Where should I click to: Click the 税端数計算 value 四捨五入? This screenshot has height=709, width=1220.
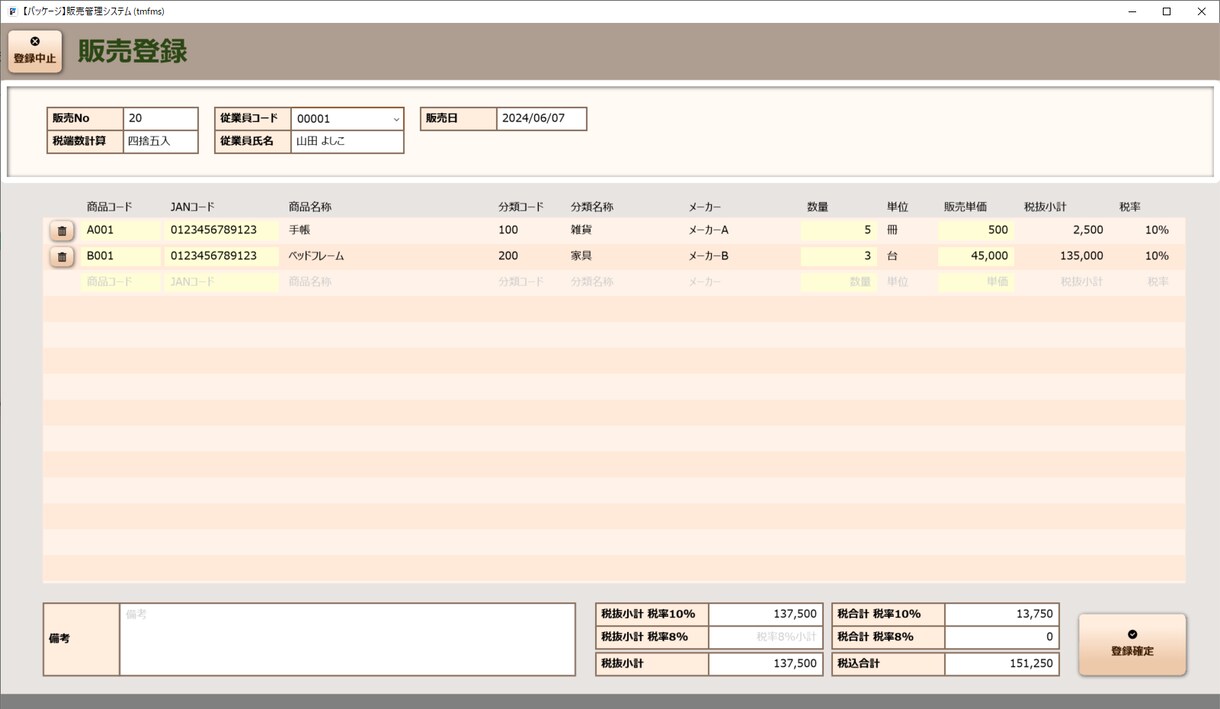coord(161,141)
